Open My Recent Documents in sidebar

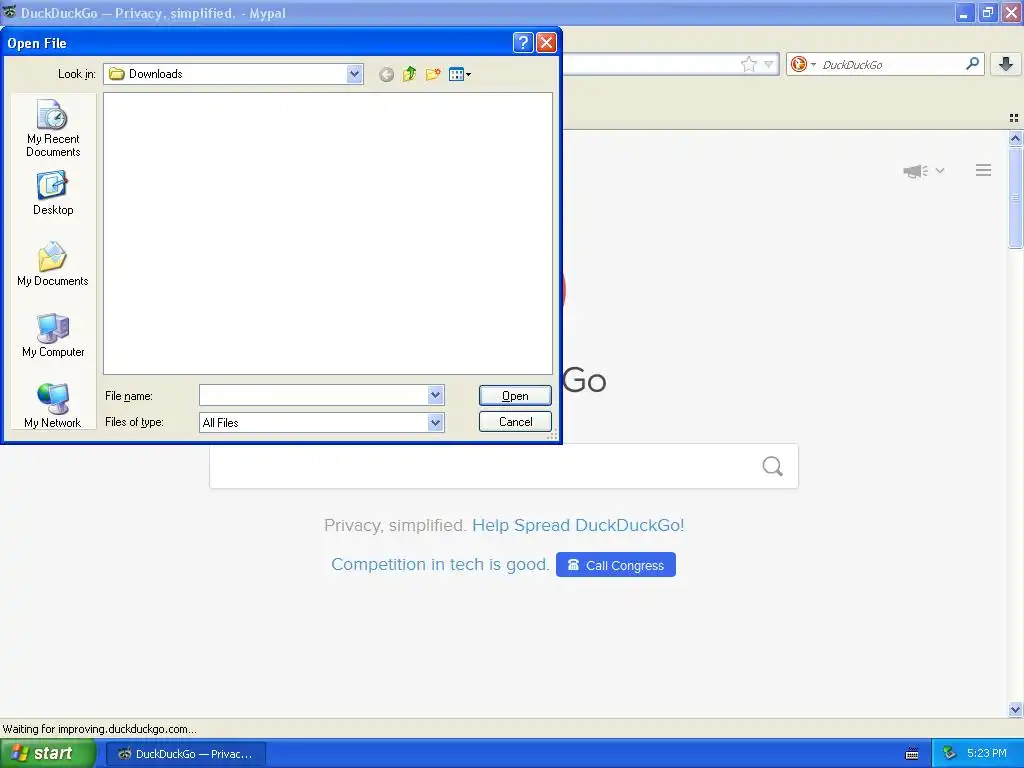[53, 128]
